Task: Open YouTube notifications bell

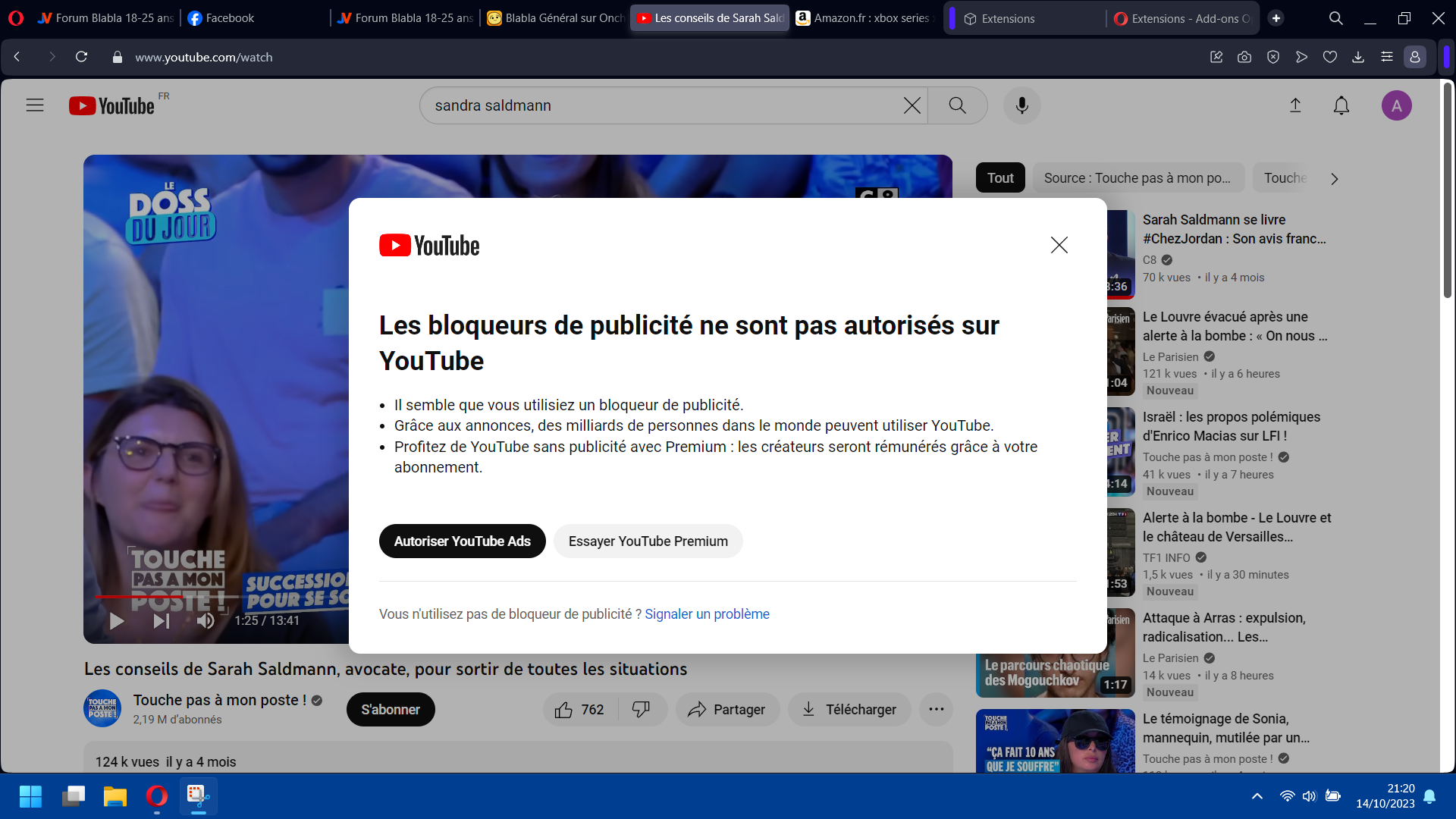Action: click(x=1341, y=105)
